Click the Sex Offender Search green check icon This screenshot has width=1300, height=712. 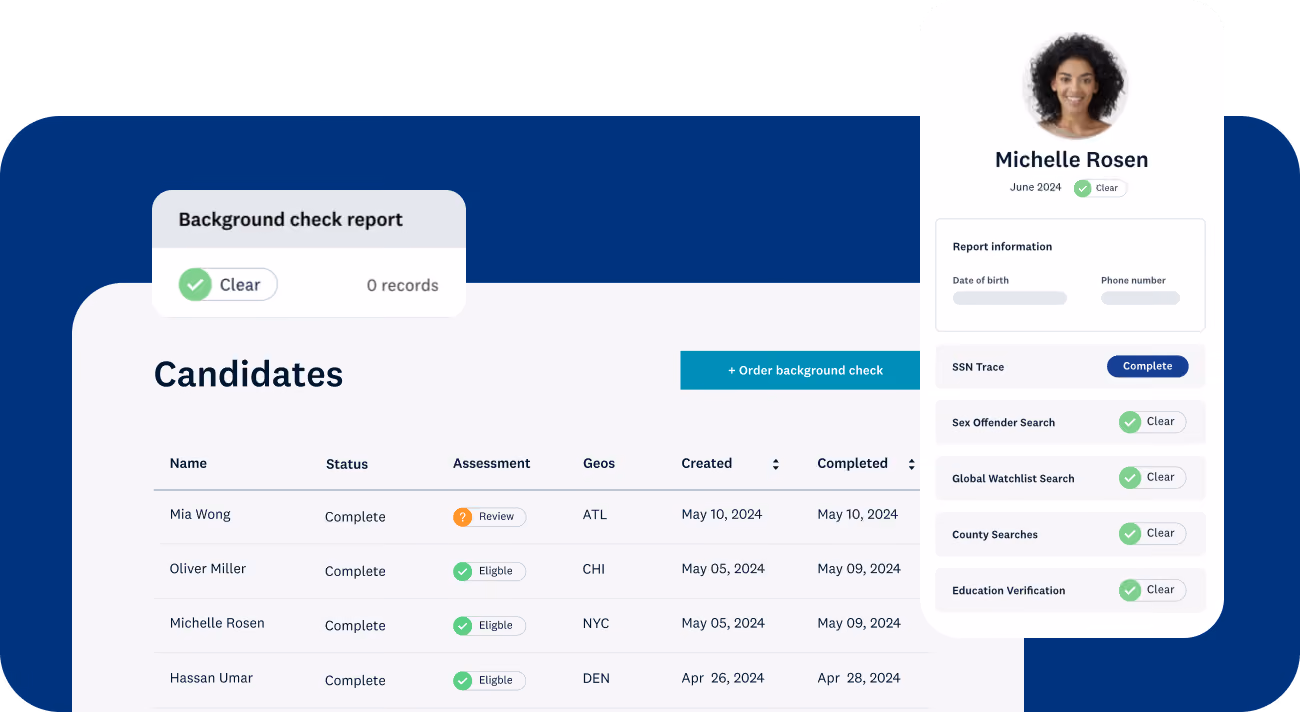(1130, 422)
